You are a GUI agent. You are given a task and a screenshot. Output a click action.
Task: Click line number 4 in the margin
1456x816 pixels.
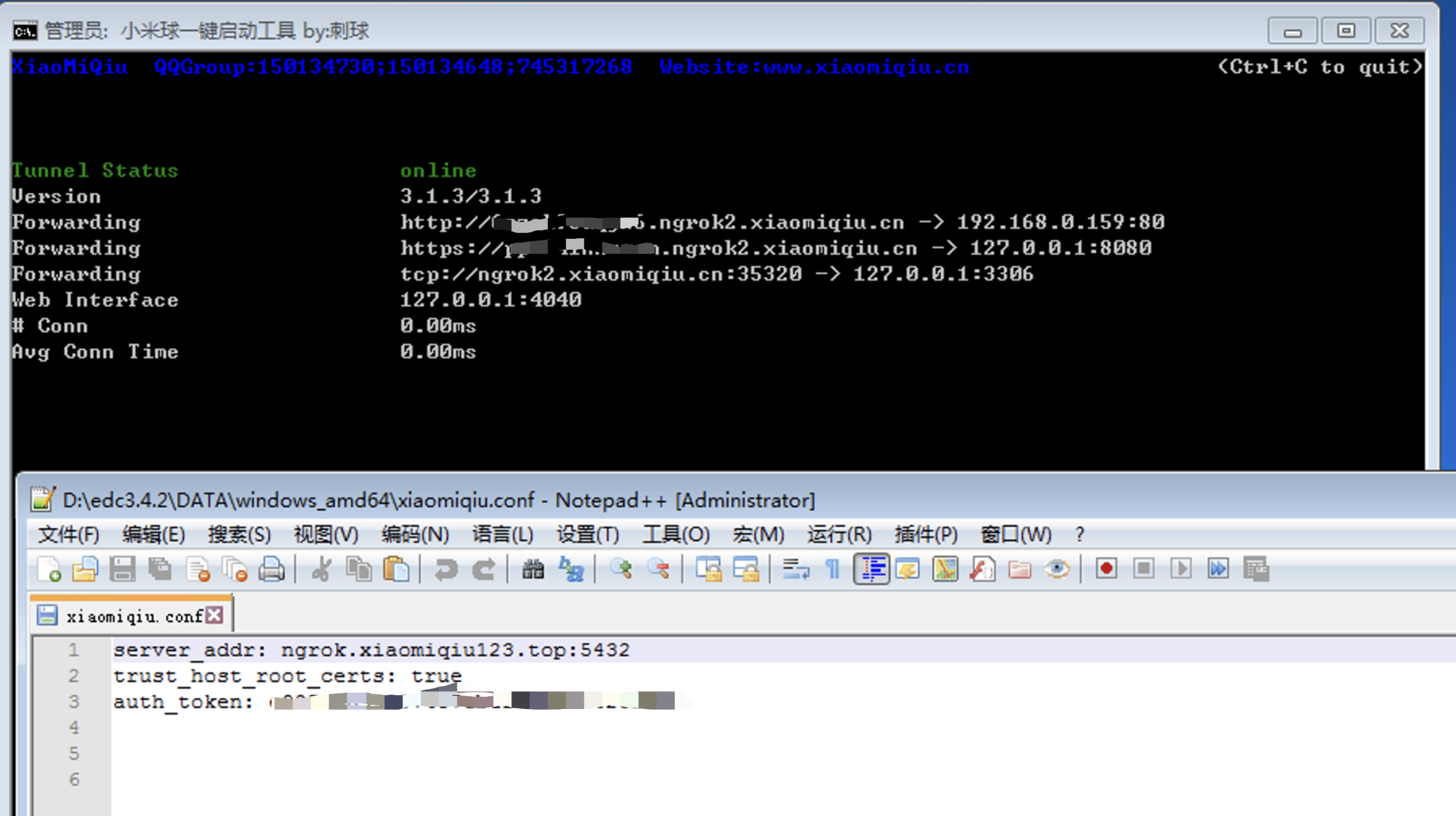coord(74,728)
